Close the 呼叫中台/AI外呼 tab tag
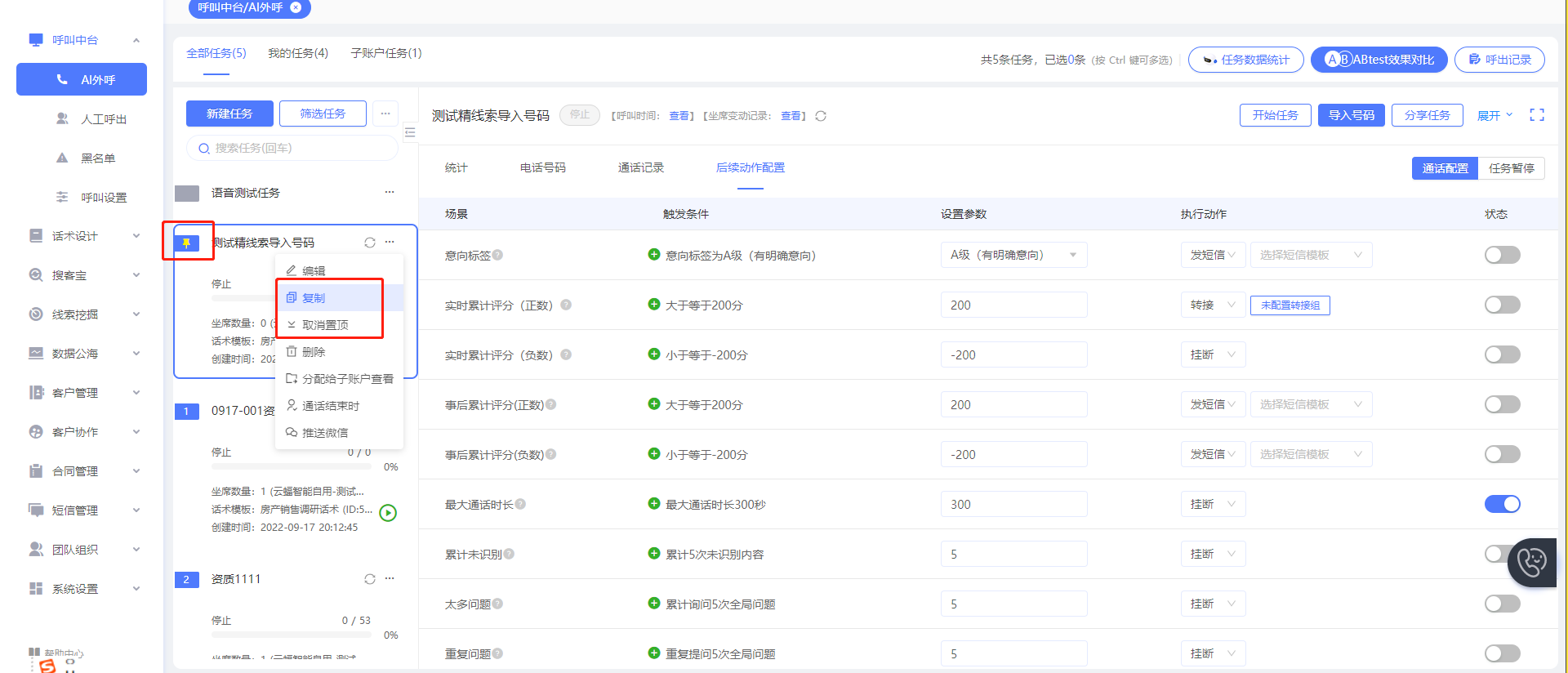Image resolution: width=1568 pixels, height=673 pixels. point(296,7)
